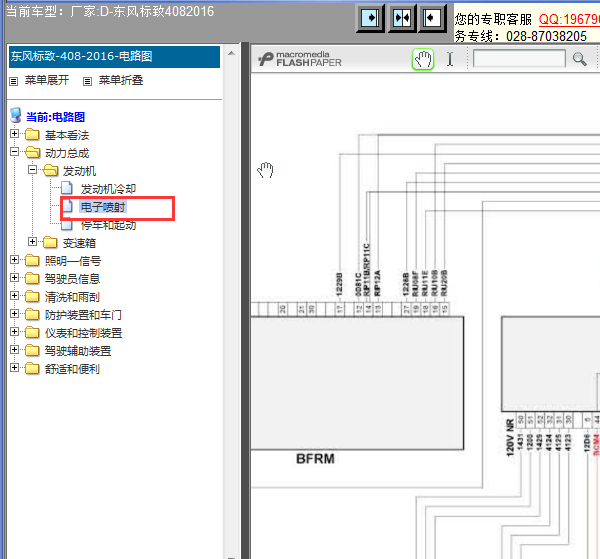
Task: Click 菜单折叠 link
Action: [x=121, y=80]
